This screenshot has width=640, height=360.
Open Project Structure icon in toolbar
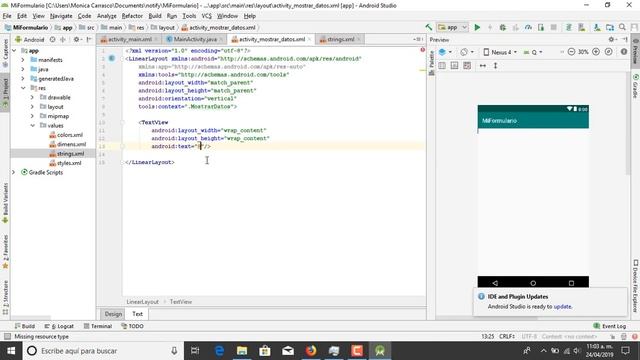(x=610, y=27)
